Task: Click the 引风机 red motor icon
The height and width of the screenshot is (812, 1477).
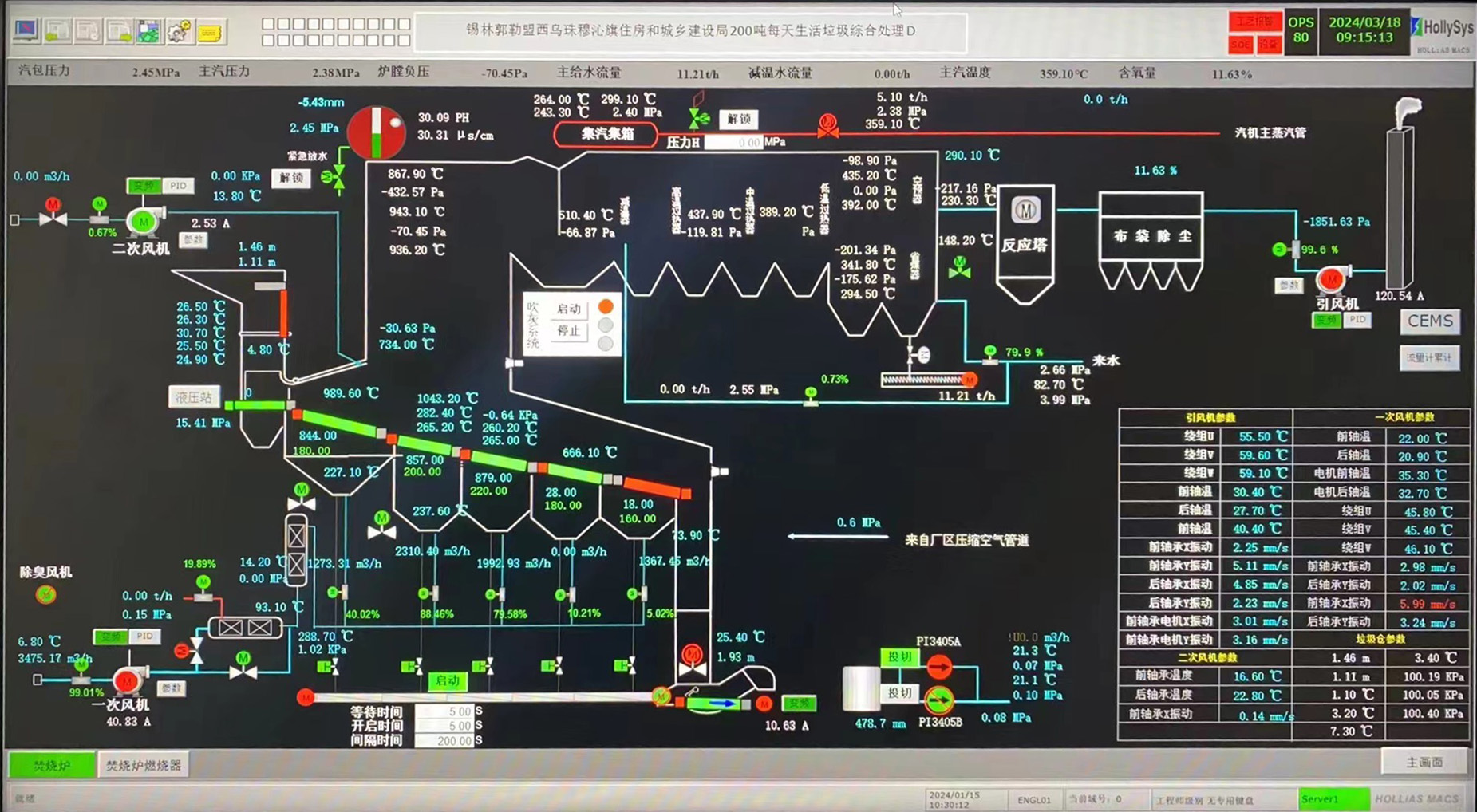Action: point(1330,279)
